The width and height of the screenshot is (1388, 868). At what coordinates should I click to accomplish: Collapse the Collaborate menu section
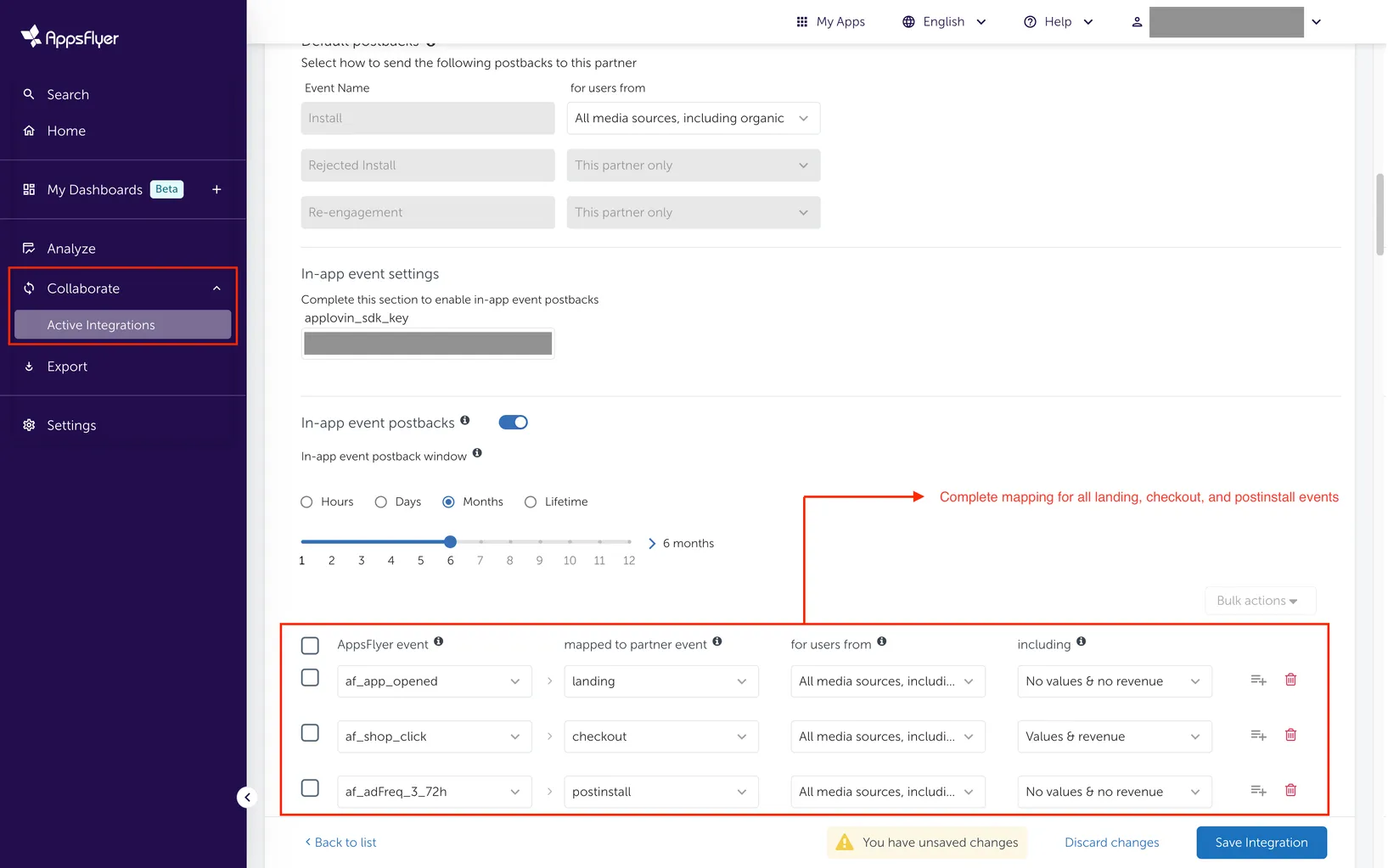pos(216,288)
